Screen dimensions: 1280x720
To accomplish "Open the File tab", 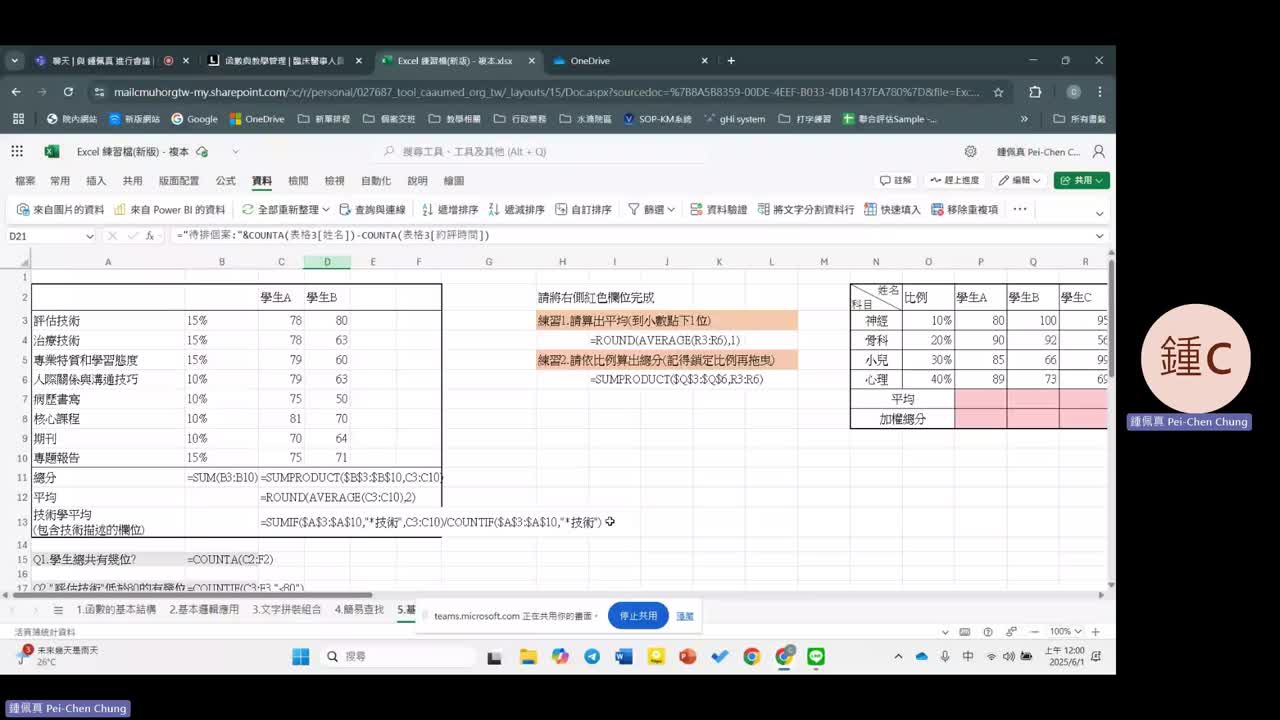I will coord(25,181).
